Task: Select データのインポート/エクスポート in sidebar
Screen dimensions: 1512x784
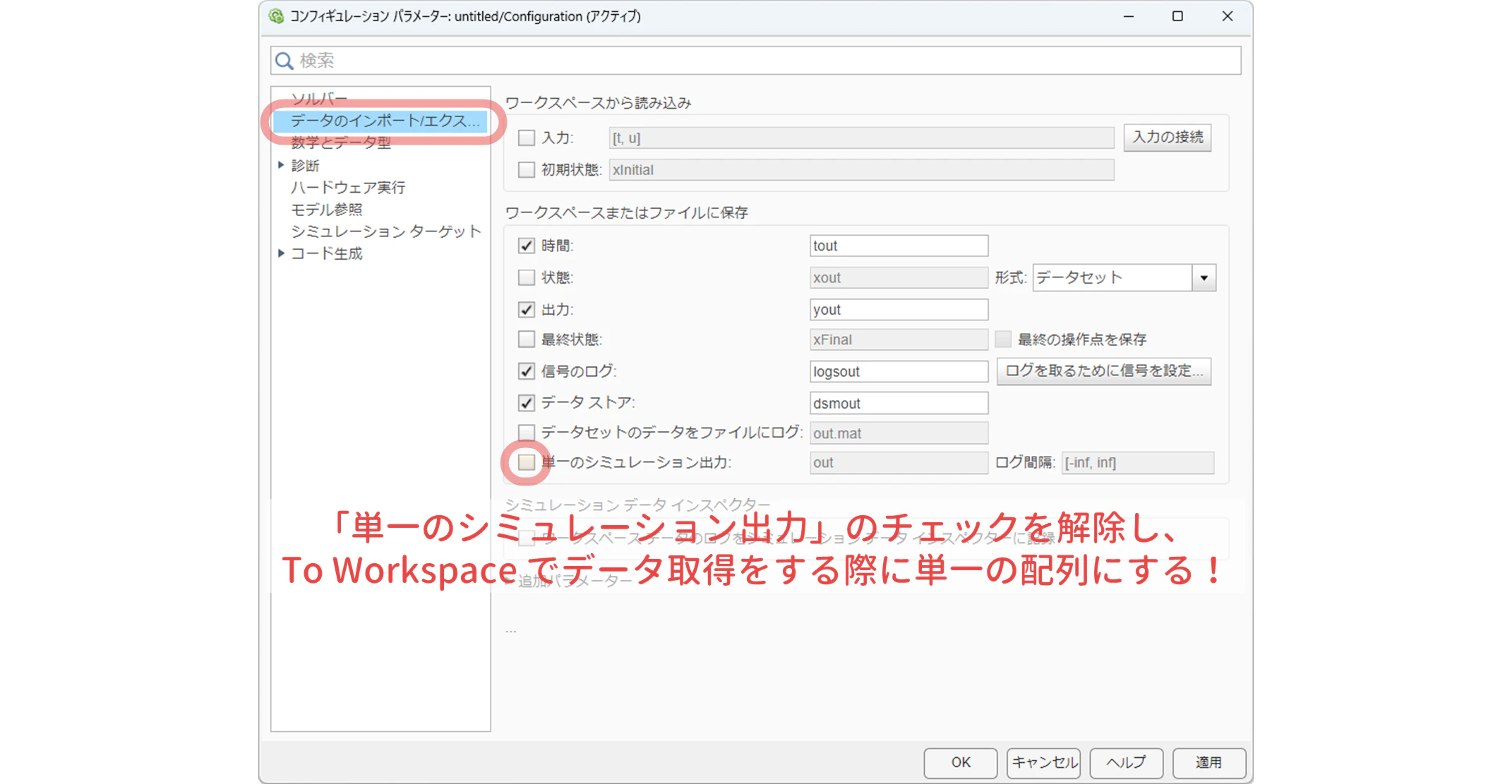Action: (380, 121)
